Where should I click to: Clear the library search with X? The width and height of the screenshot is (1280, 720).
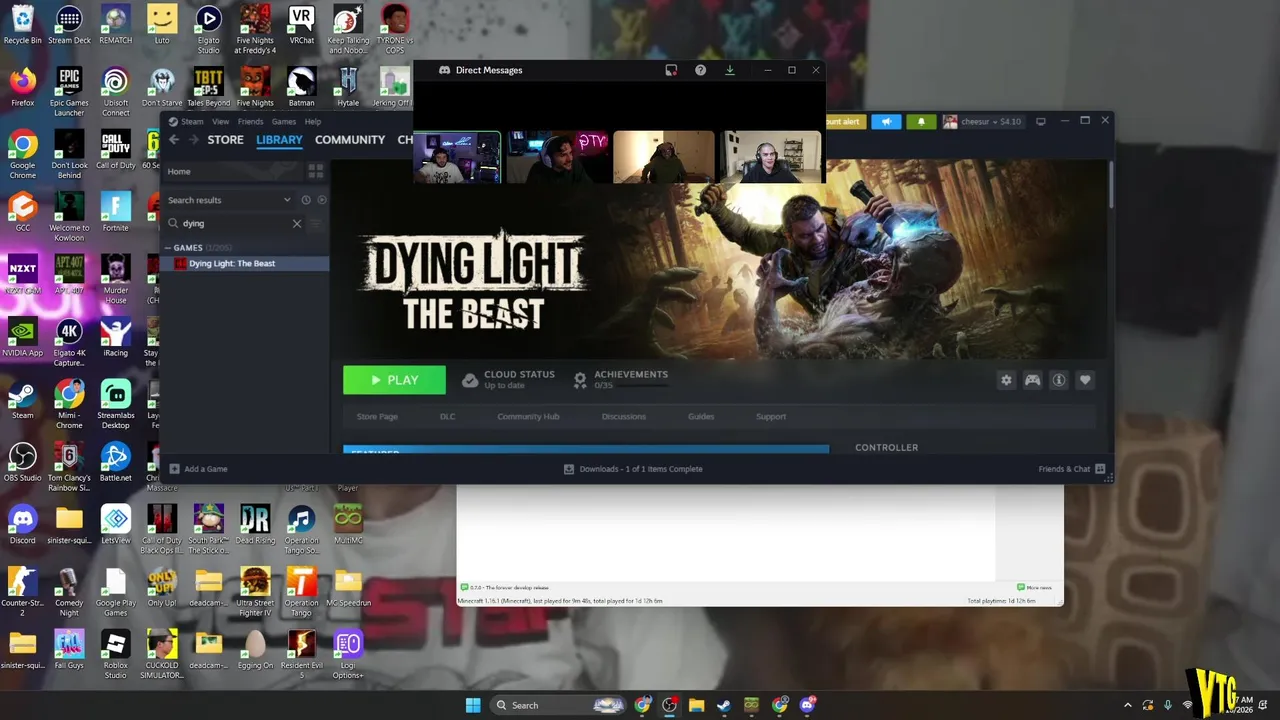click(297, 224)
